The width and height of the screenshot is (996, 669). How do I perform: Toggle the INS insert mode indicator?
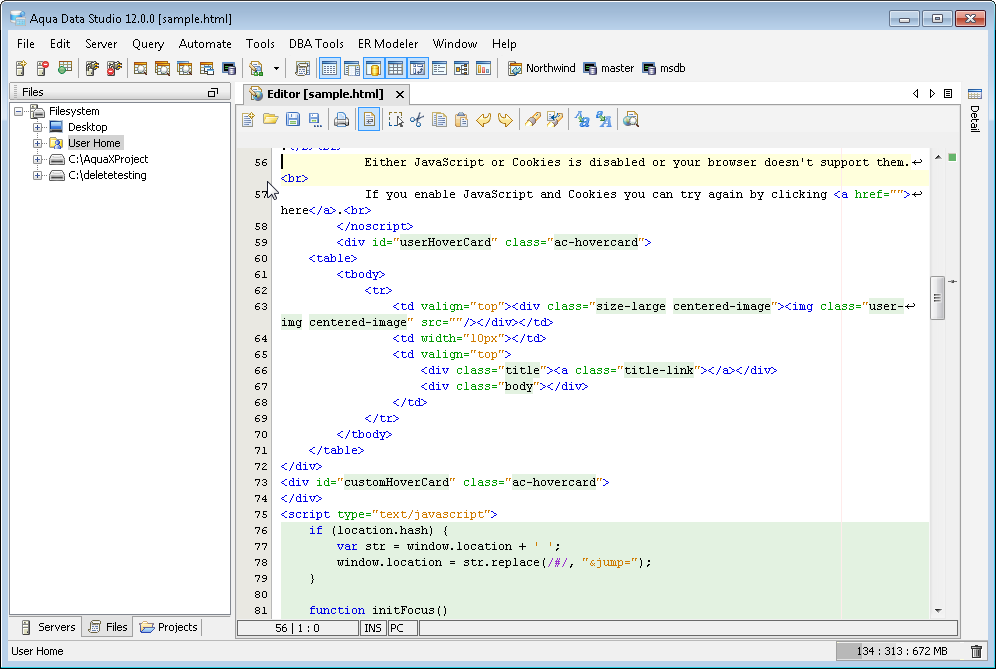372,628
